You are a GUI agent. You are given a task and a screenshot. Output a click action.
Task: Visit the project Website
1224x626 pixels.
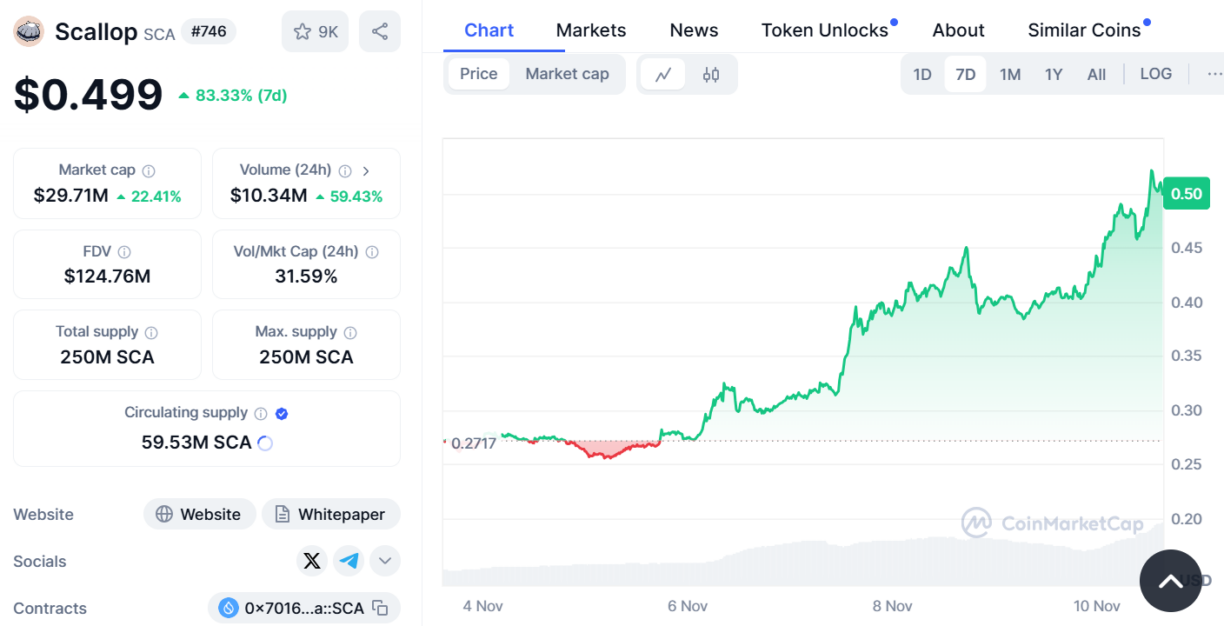click(199, 514)
